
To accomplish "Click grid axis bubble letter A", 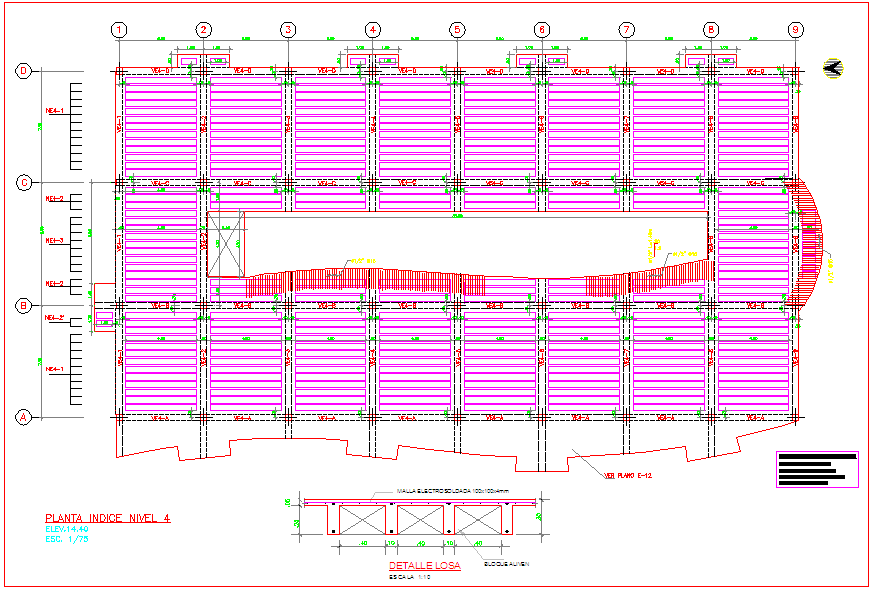I will [x=22, y=417].
